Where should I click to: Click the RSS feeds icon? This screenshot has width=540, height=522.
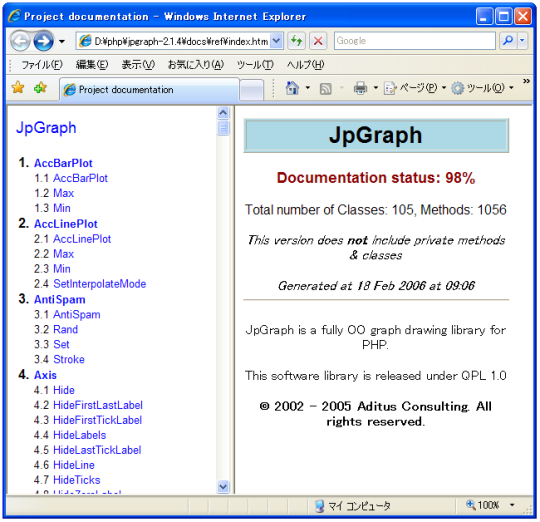(x=325, y=89)
